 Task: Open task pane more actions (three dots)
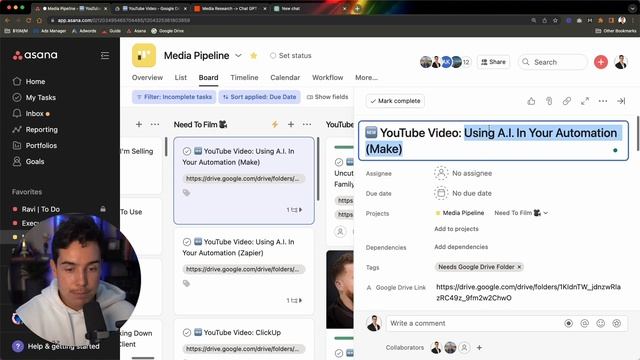click(x=603, y=101)
